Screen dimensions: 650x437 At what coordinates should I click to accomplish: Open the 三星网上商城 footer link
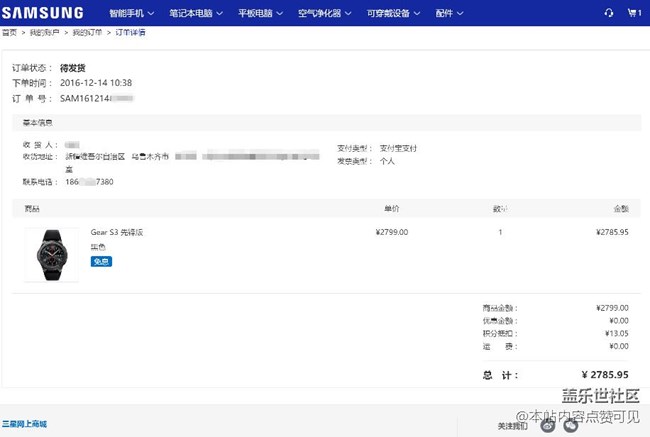click(x=24, y=425)
